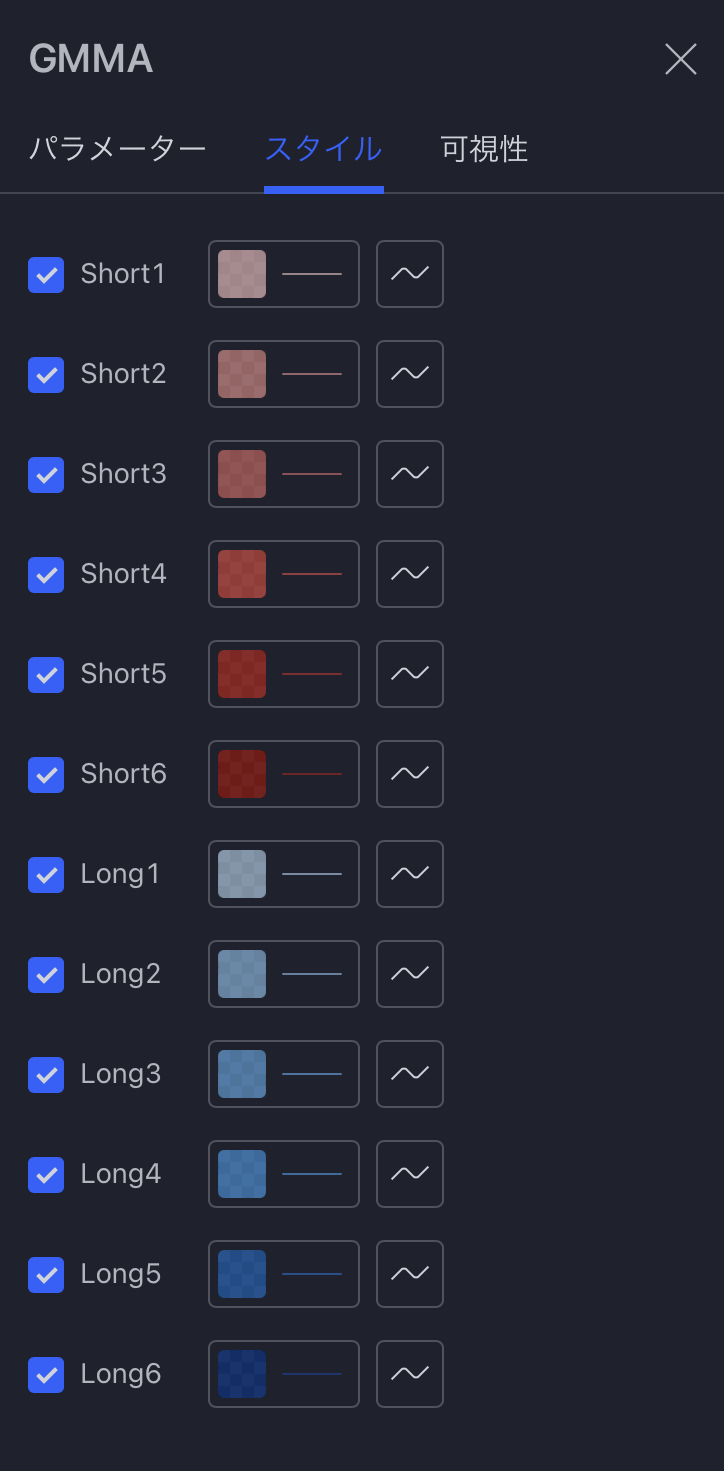Open plot type icon for Short1
This screenshot has width=724, height=1471.
point(410,274)
